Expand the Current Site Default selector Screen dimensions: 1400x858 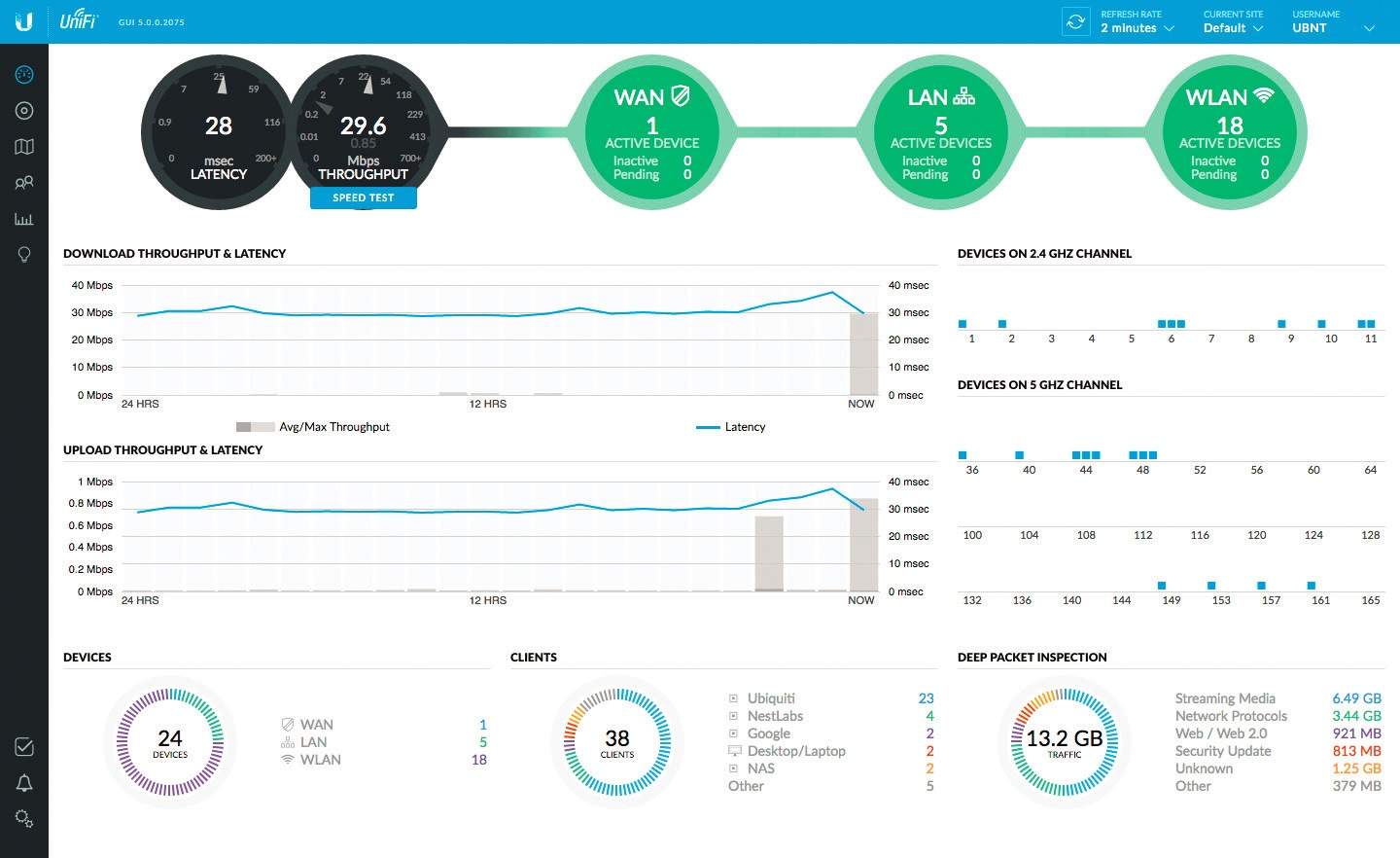[x=1232, y=28]
